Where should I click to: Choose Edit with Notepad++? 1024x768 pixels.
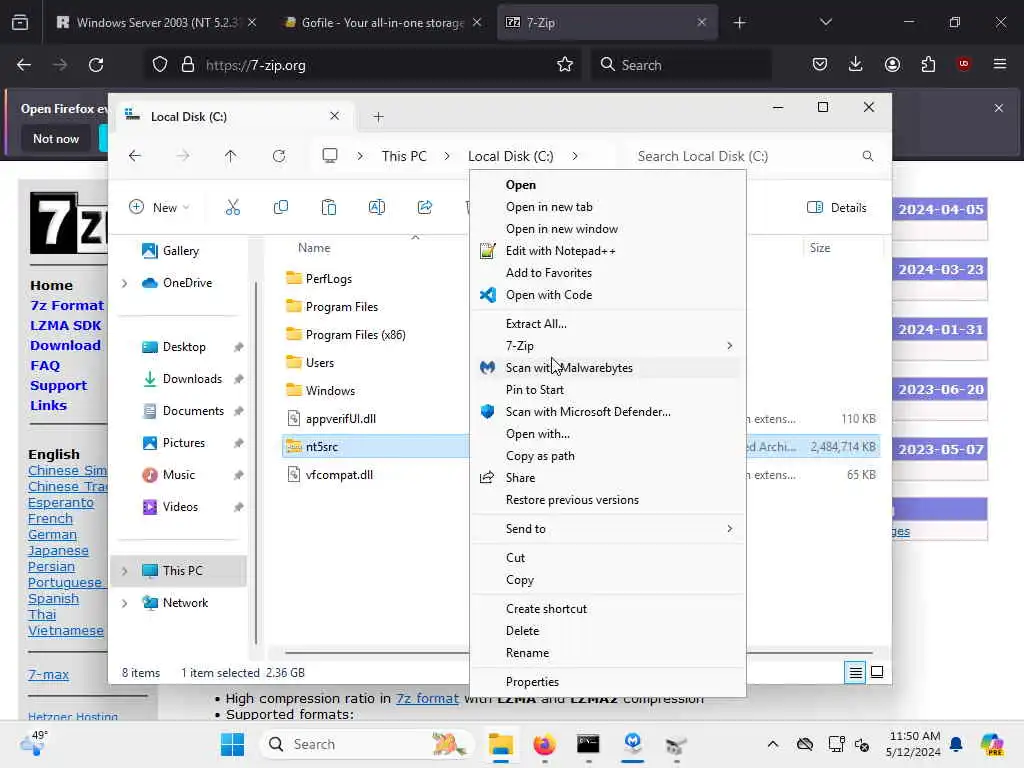click(x=608, y=251)
